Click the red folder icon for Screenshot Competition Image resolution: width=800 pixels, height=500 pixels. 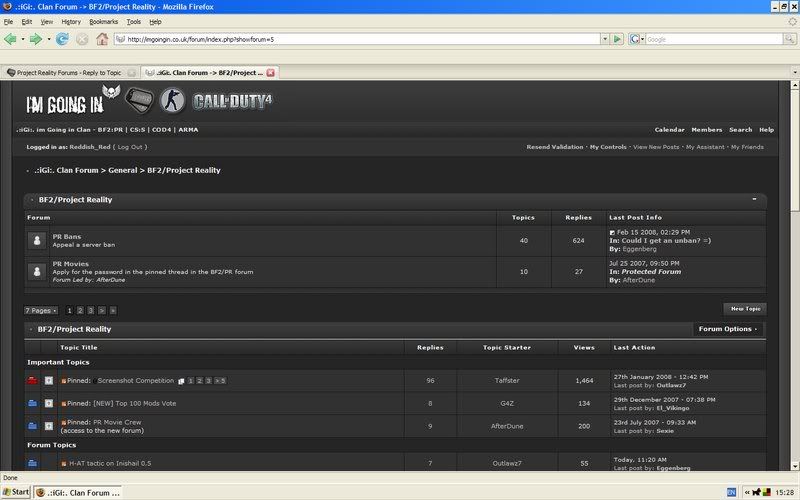coord(32,381)
